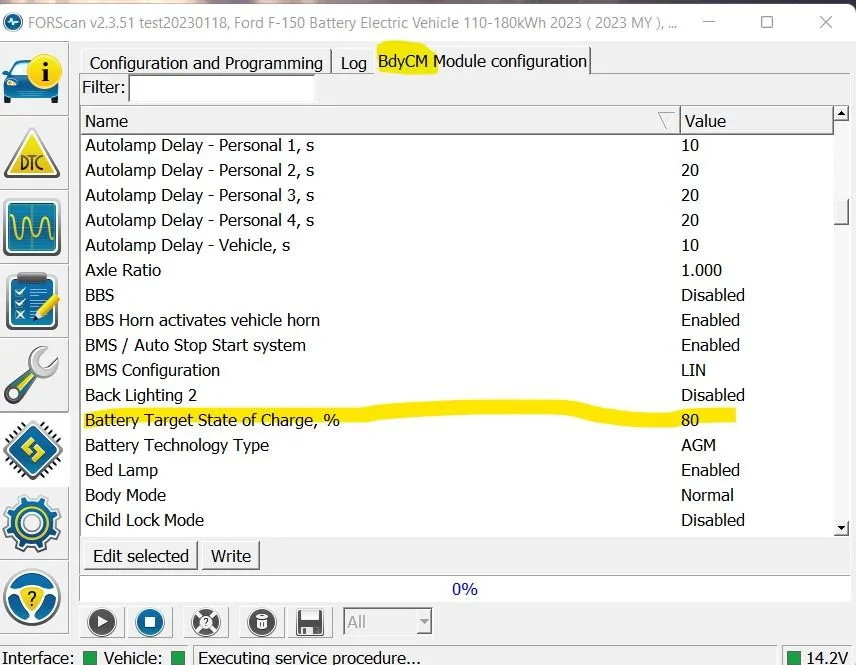Open the Tests and service procedures panel
856x665 pixels.
33,300
